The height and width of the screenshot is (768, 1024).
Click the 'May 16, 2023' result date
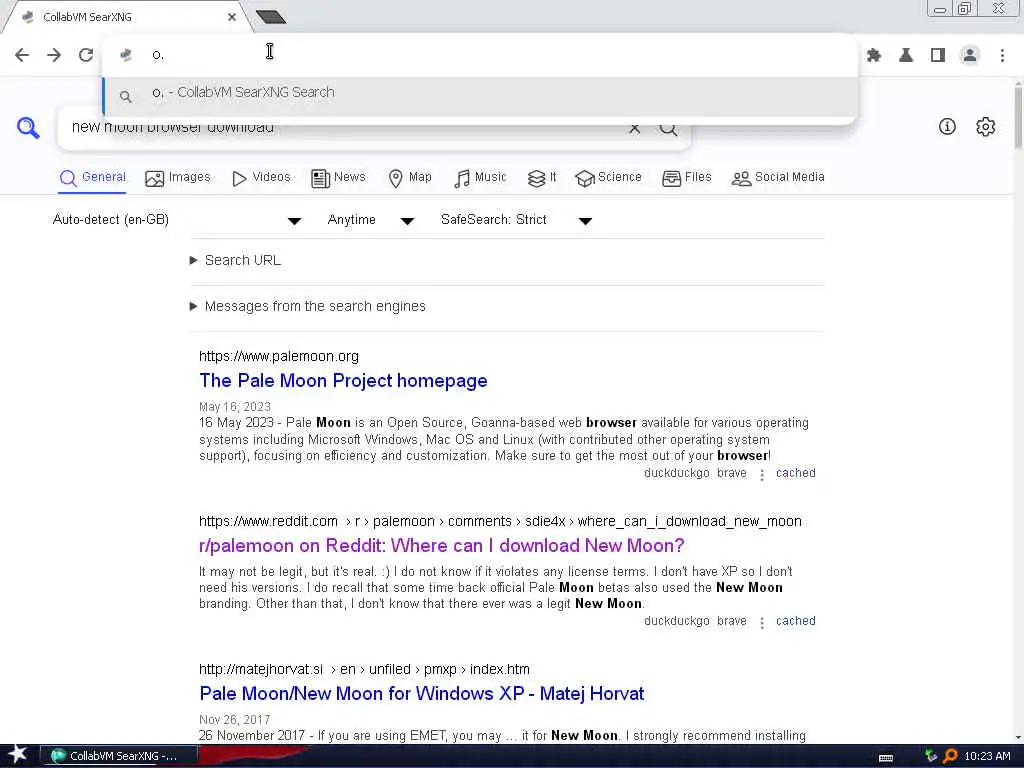(x=235, y=407)
